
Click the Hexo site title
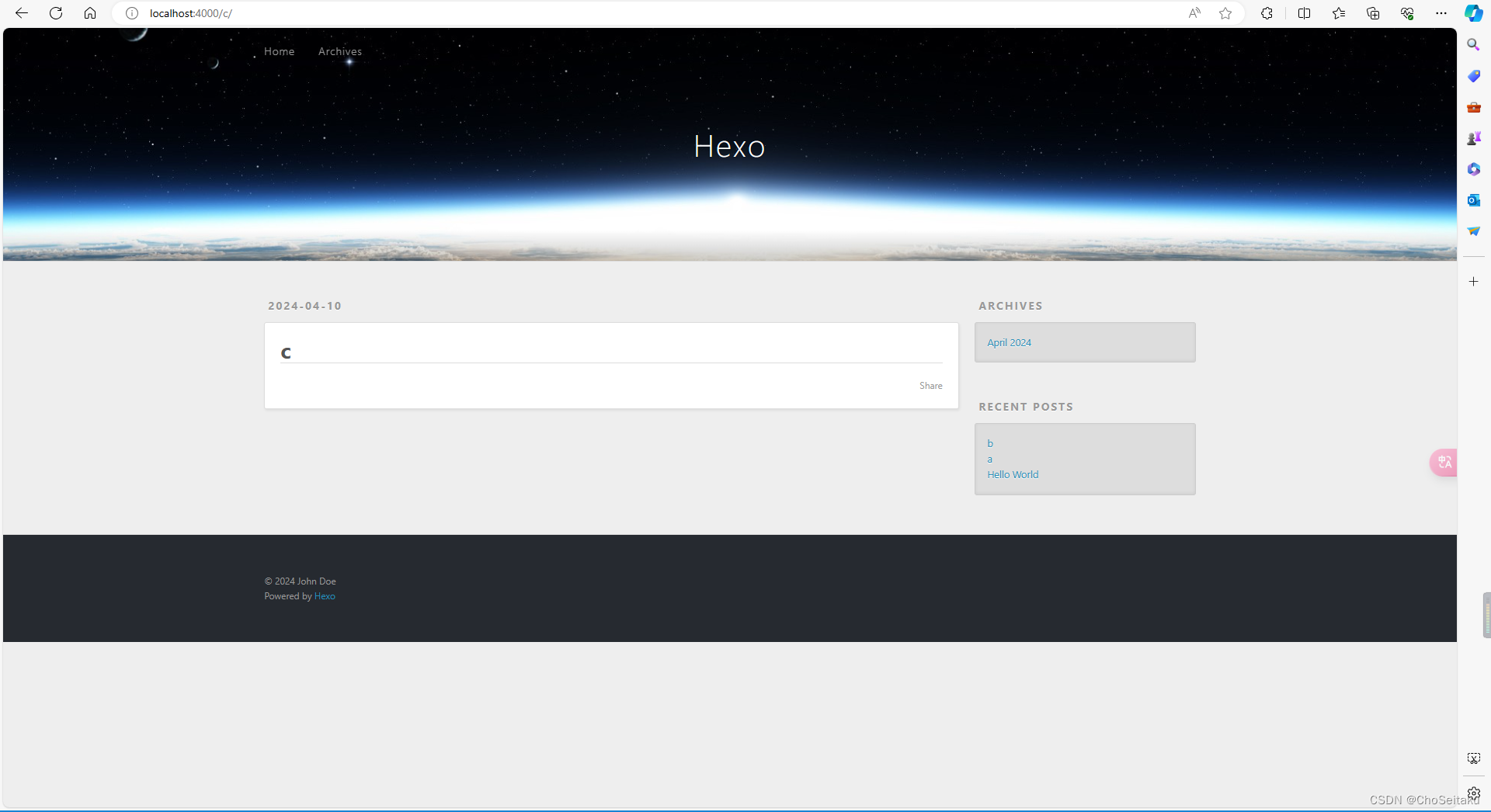coord(729,147)
